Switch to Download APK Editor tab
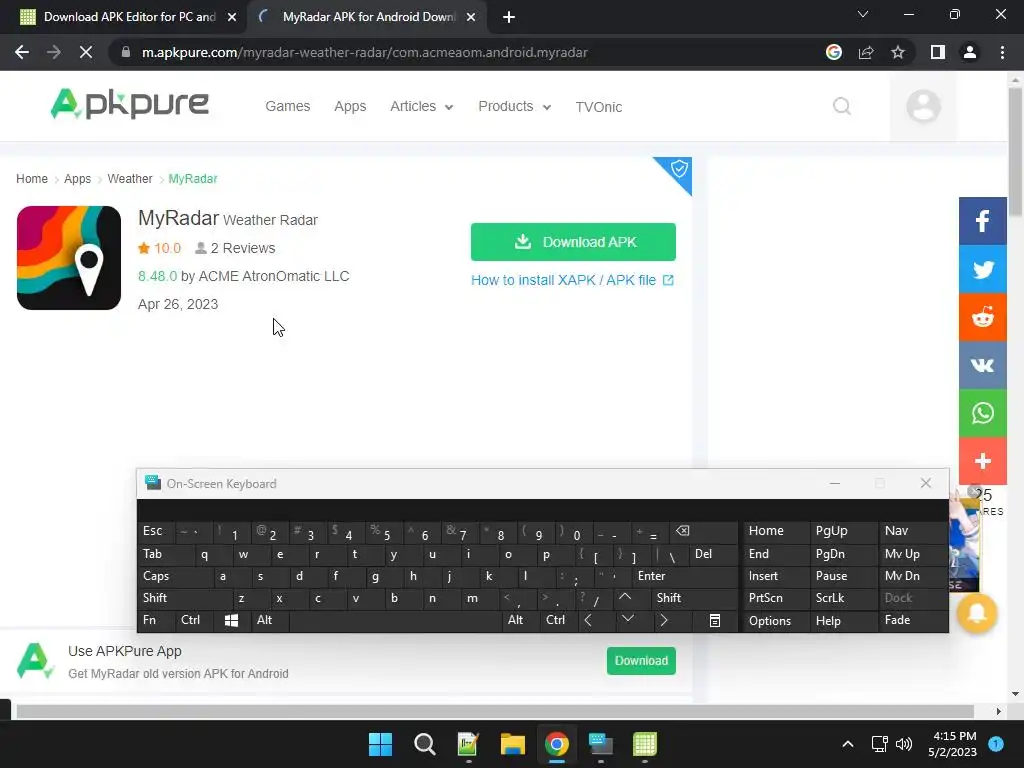This screenshot has height=768, width=1024. click(x=123, y=17)
